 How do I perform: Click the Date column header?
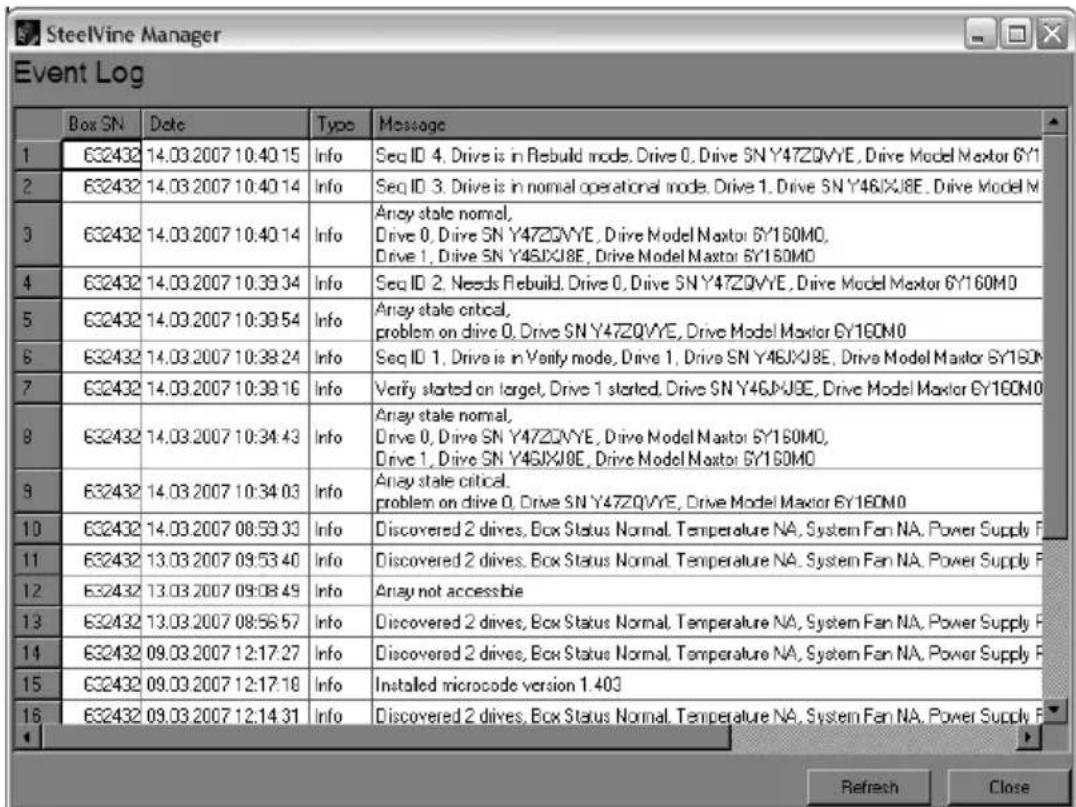(x=225, y=124)
